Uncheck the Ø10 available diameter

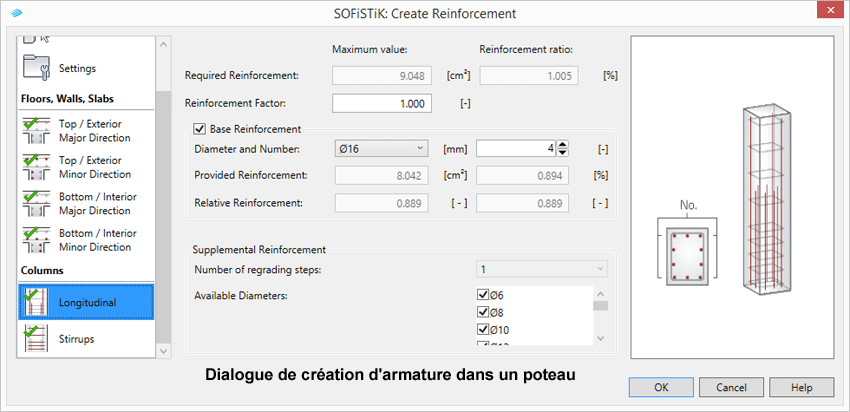click(482, 329)
